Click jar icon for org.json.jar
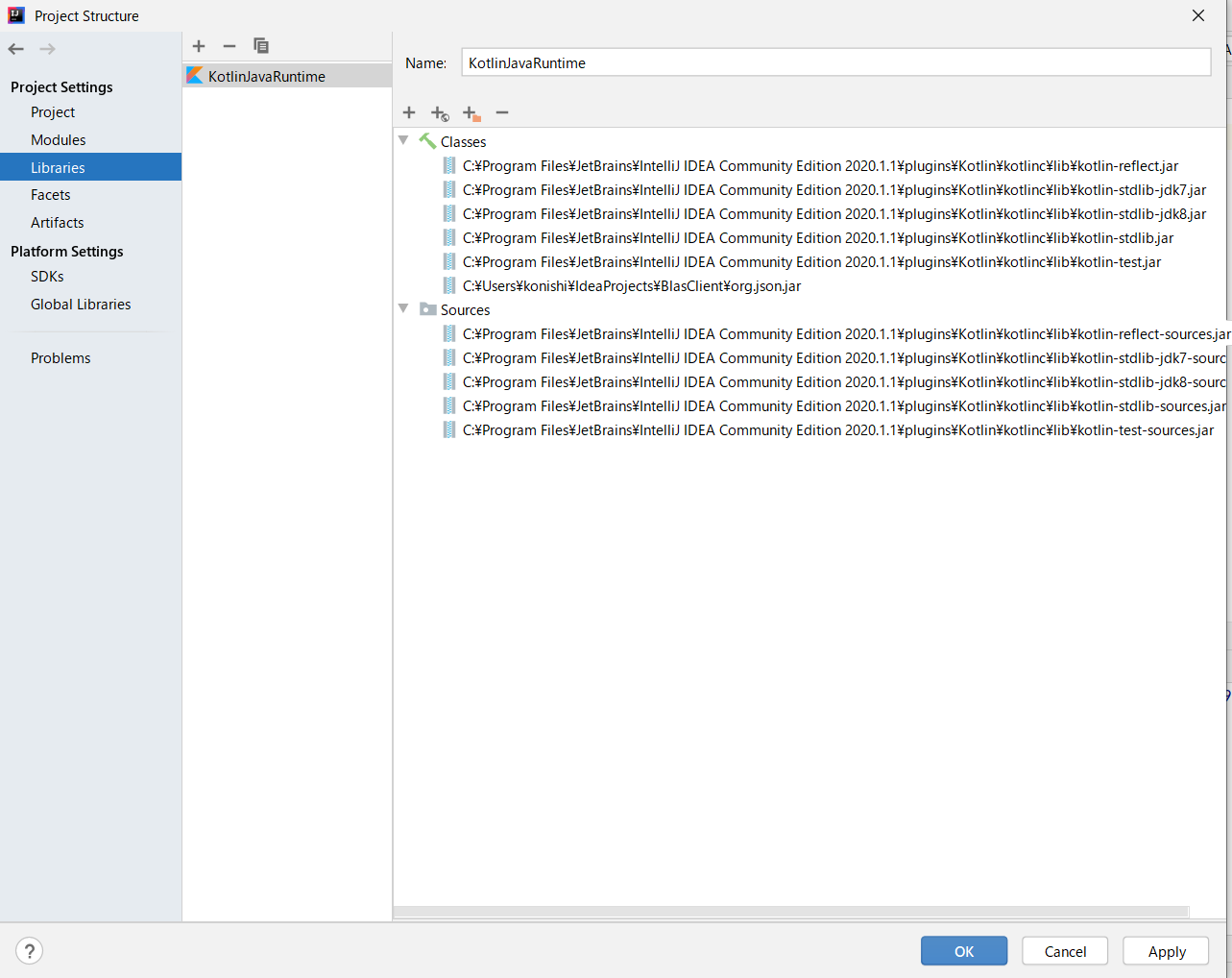Viewport: 1232px width, 978px height. point(449,285)
